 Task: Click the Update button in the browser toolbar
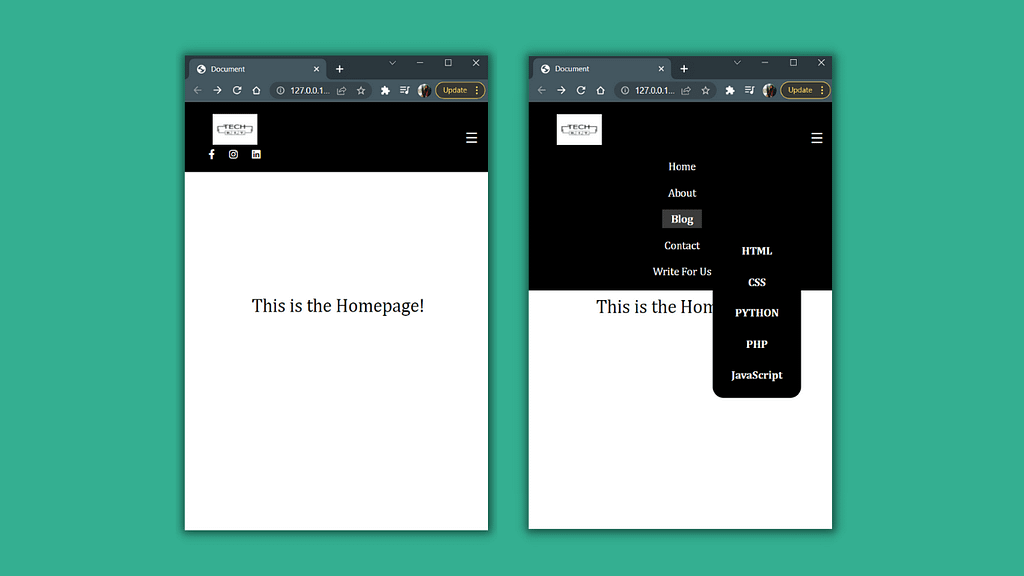(457, 90)
